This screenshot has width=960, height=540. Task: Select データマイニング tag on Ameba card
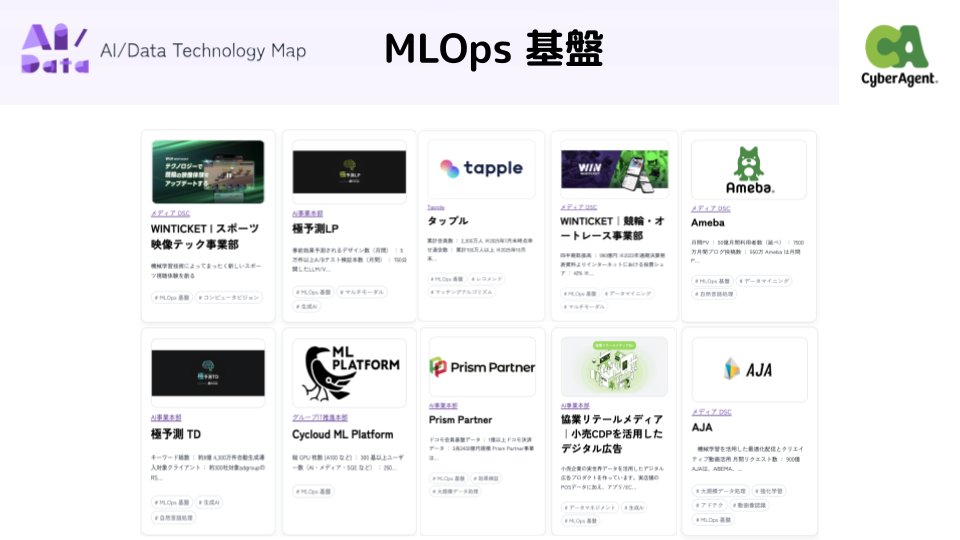tap(764, 281)
